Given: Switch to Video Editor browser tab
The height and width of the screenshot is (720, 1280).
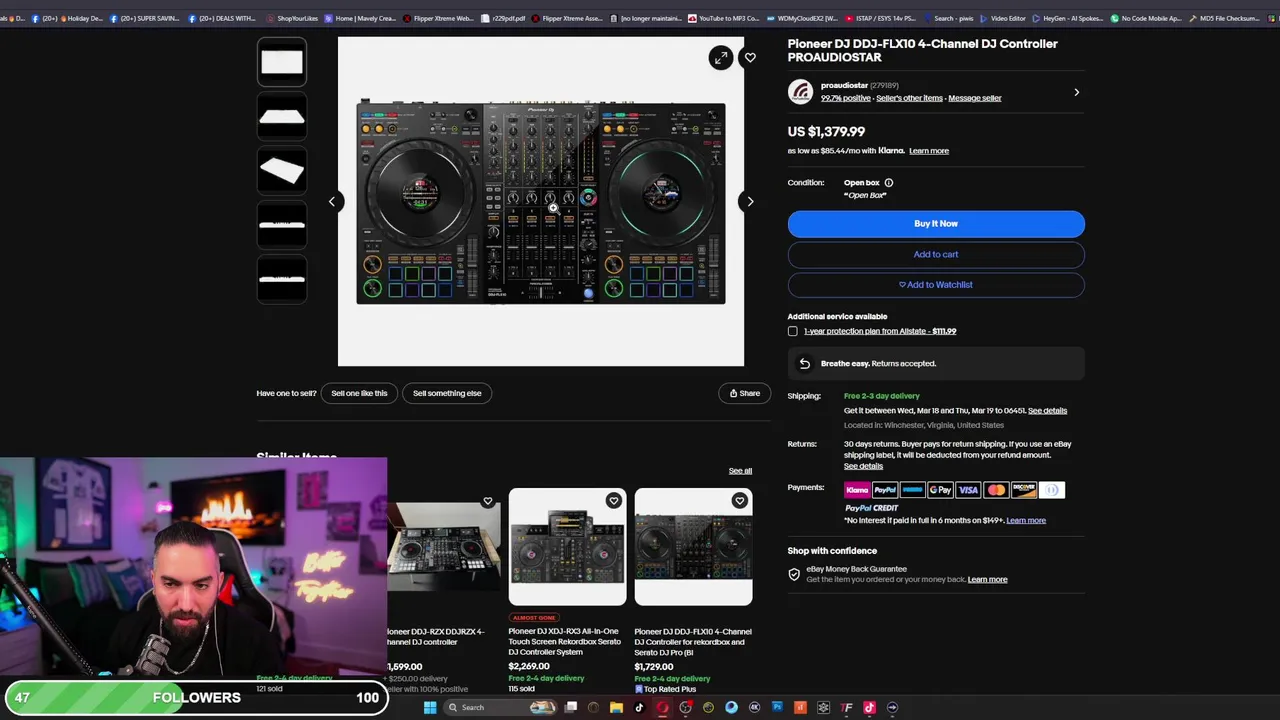Looking at the screenshot, I should [1003, 18].
